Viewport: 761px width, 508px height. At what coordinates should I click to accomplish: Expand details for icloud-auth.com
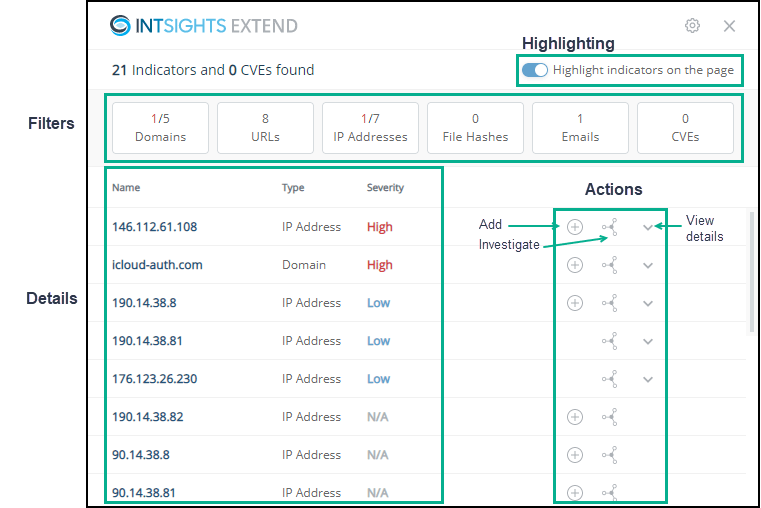[647, 265]
